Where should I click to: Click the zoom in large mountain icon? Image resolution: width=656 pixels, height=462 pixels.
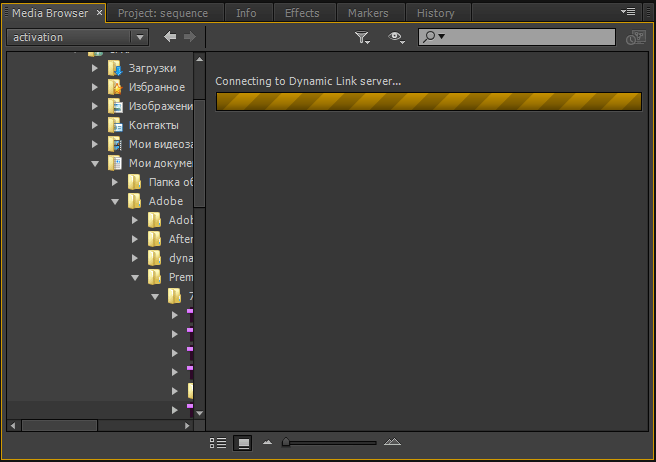point(392,442)
